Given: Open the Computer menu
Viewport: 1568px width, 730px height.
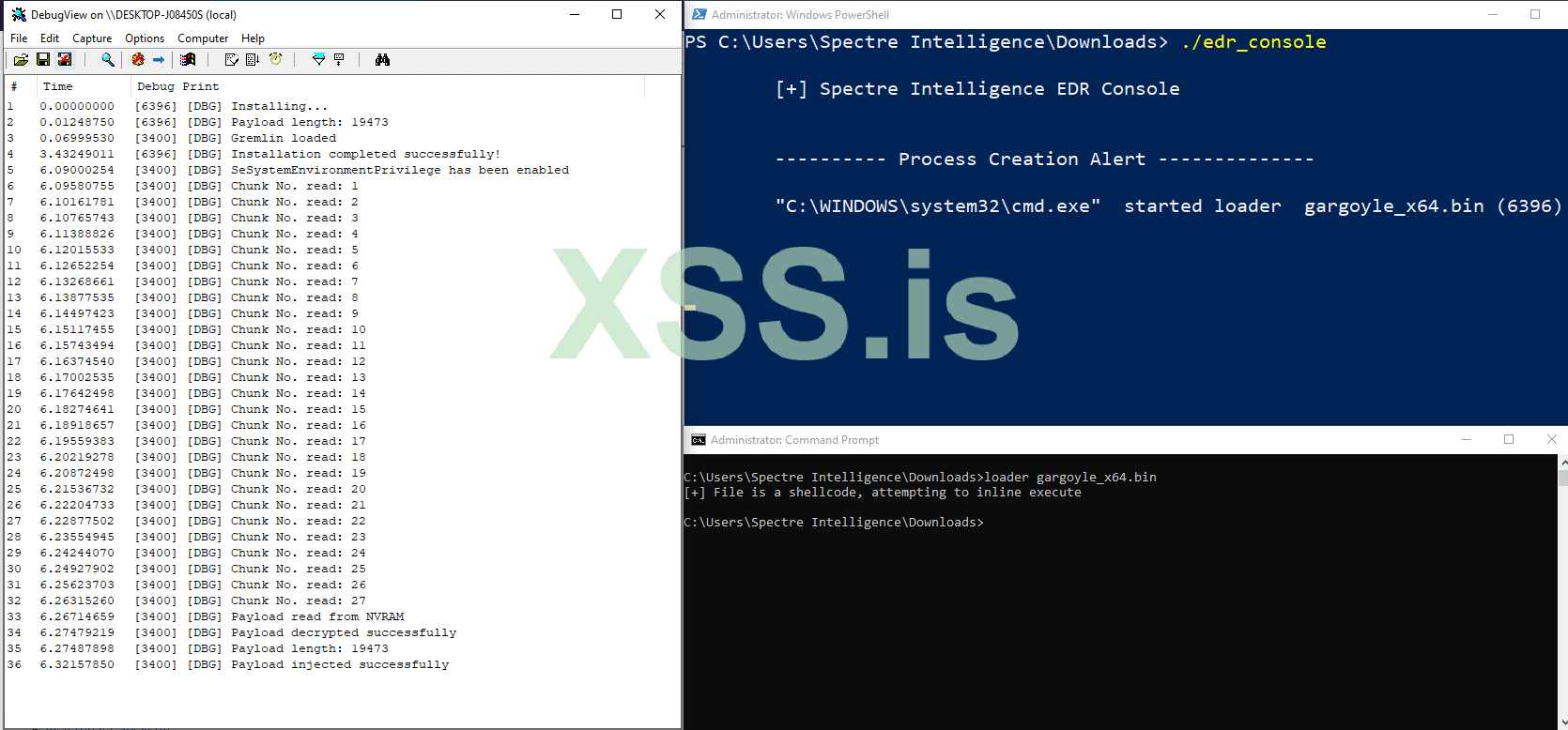Looking at the screenshot, I should (x=203, y=38).
